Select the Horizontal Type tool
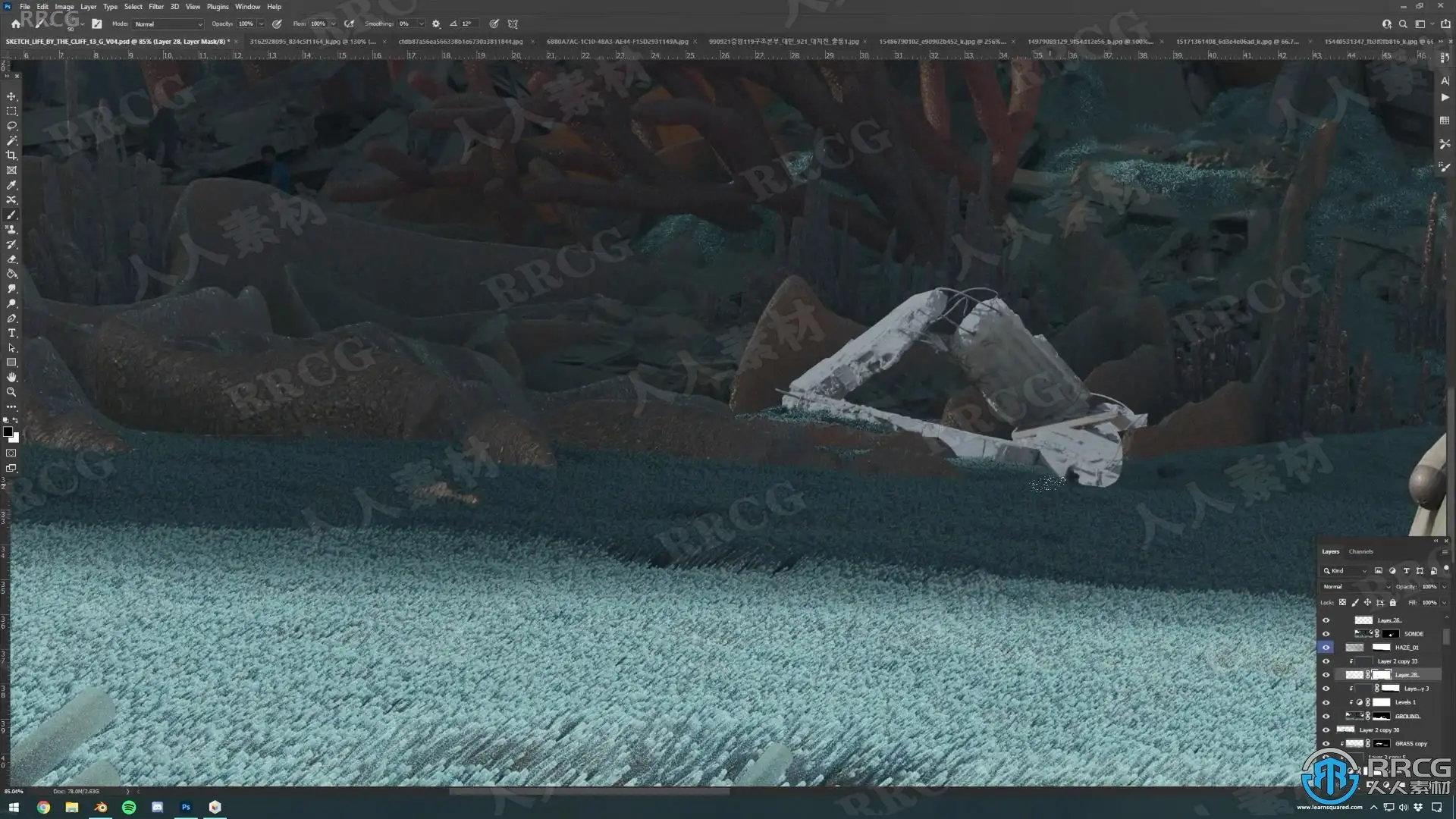Screen dimensions: 1456x819 pyautogui.click(x=11, y=333)
